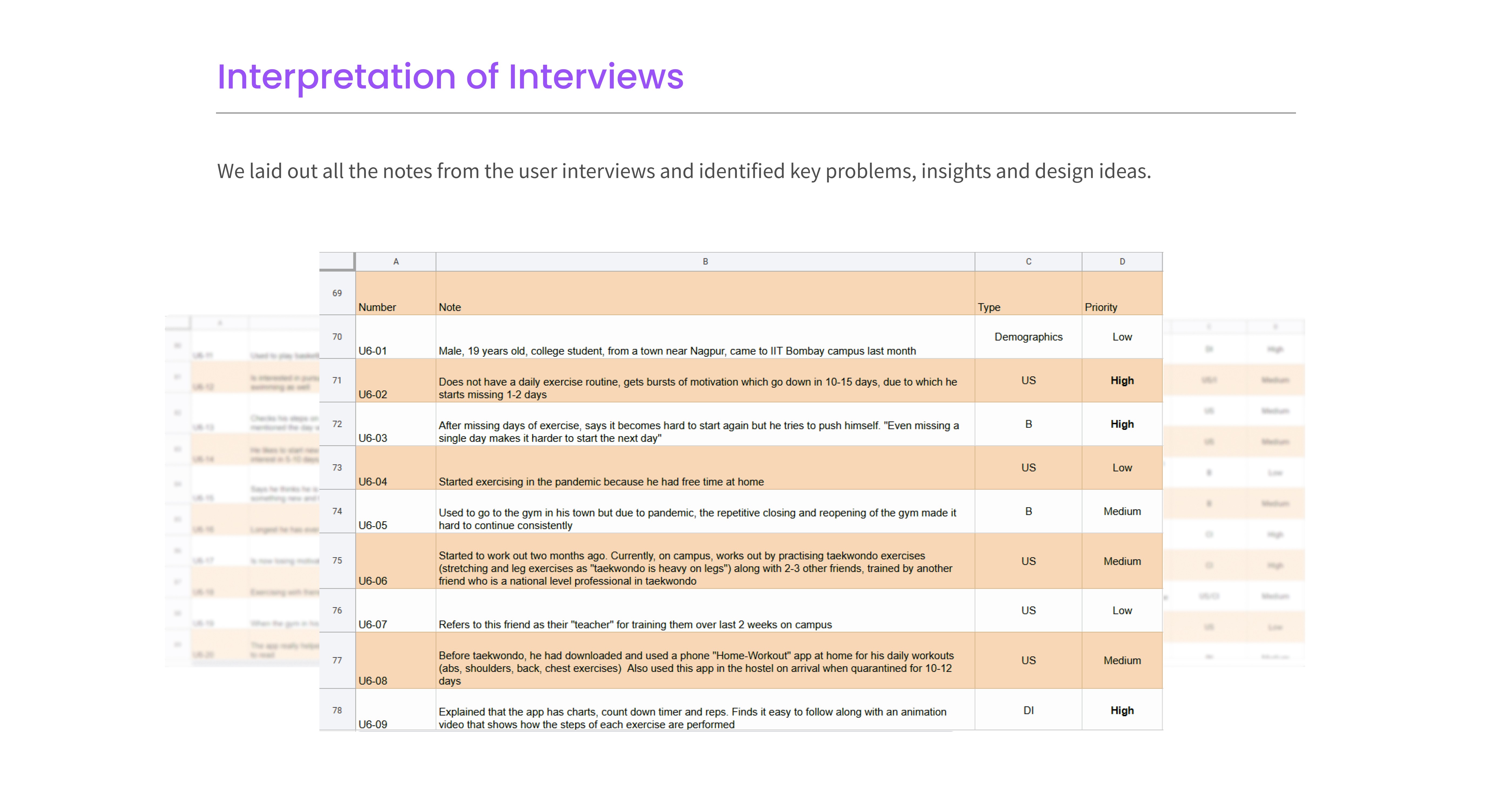Click the 'Demographics' type cell
Viewport: 1512px width, 789px height.
1028,337
